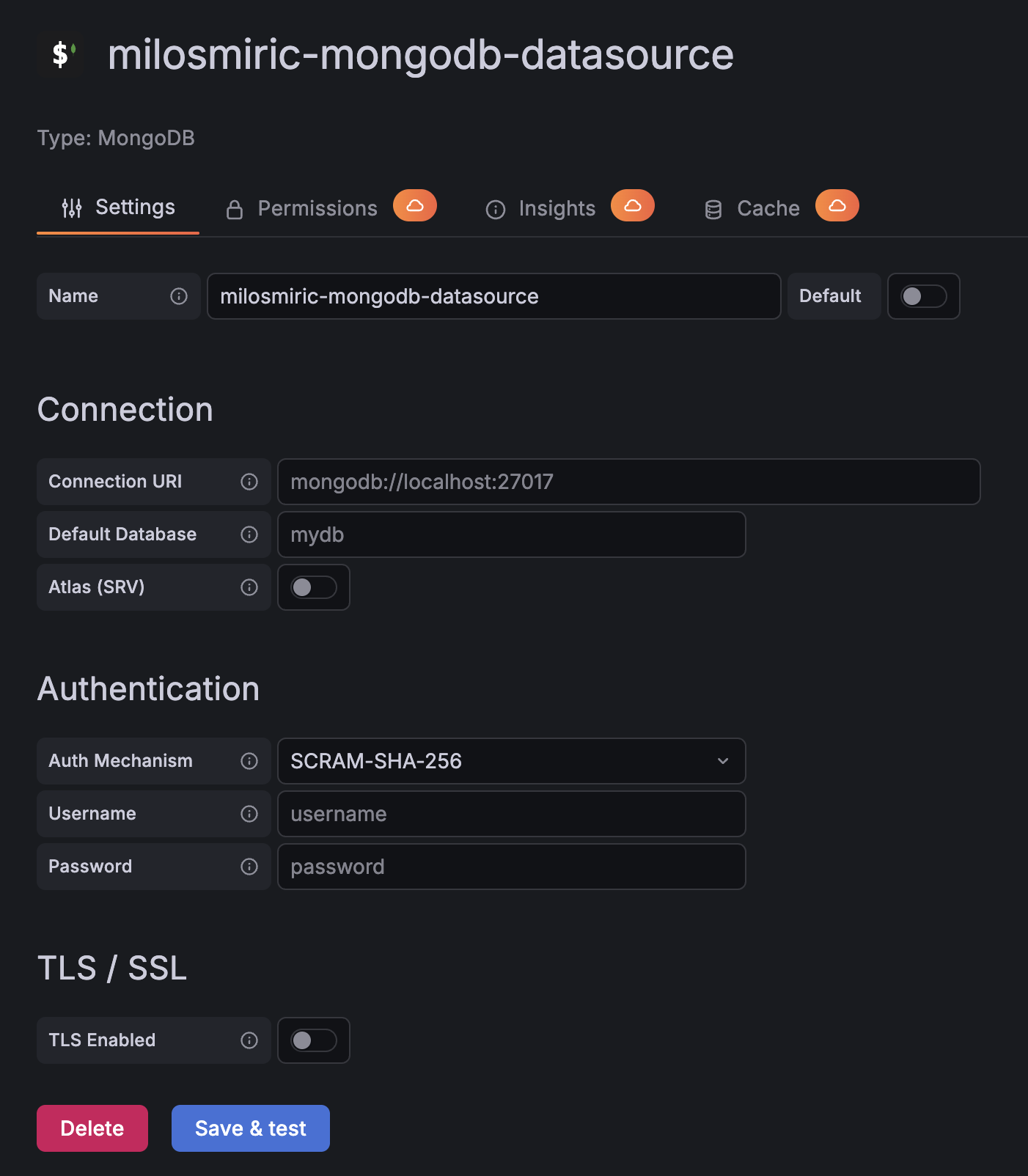Viewport: 1028px width, 1176px height.
Task: Focus the datasource Name input field
Action: [x=494, y=296]
